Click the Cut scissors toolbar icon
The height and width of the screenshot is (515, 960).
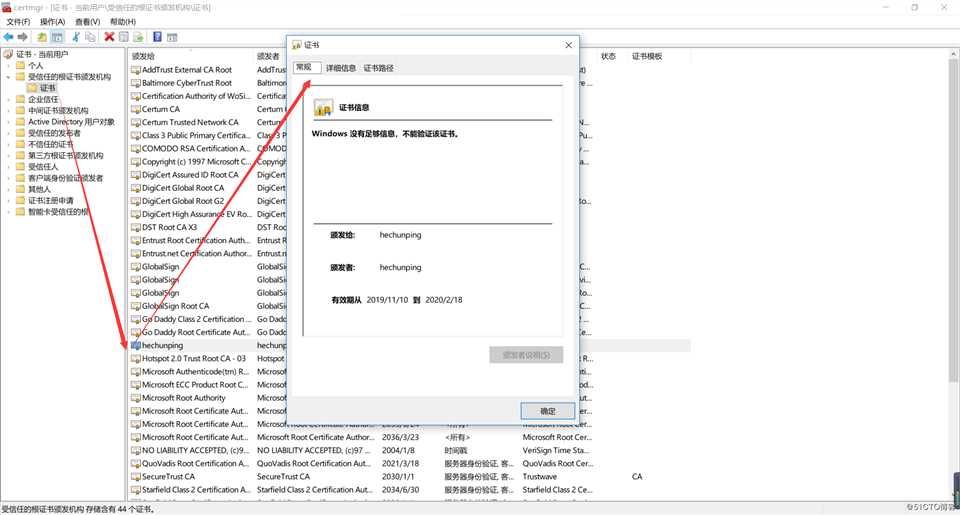(76, 37)
